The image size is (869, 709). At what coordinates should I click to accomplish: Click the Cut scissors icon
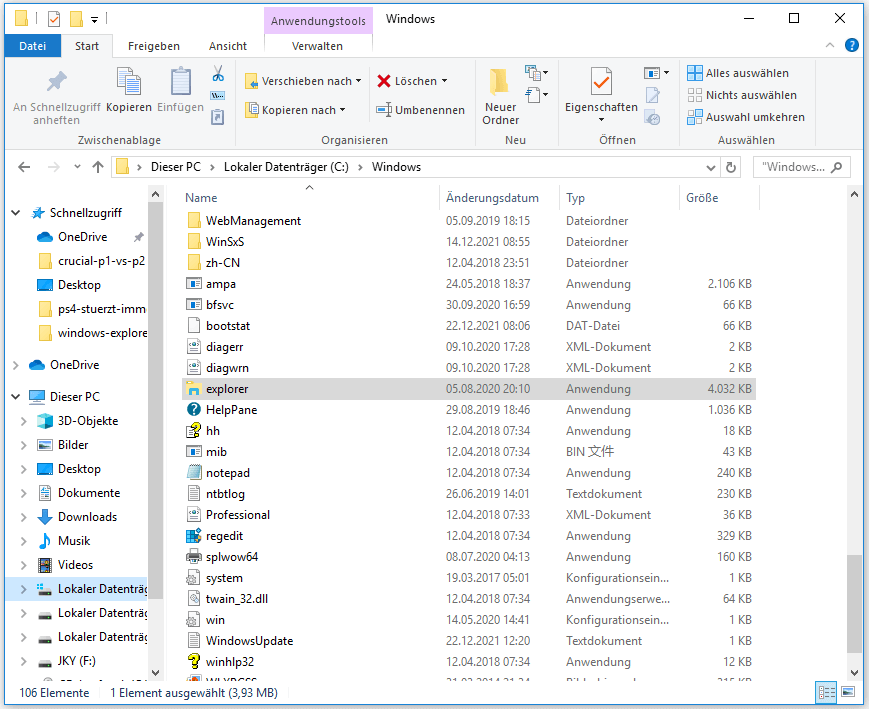coord(218,73)
